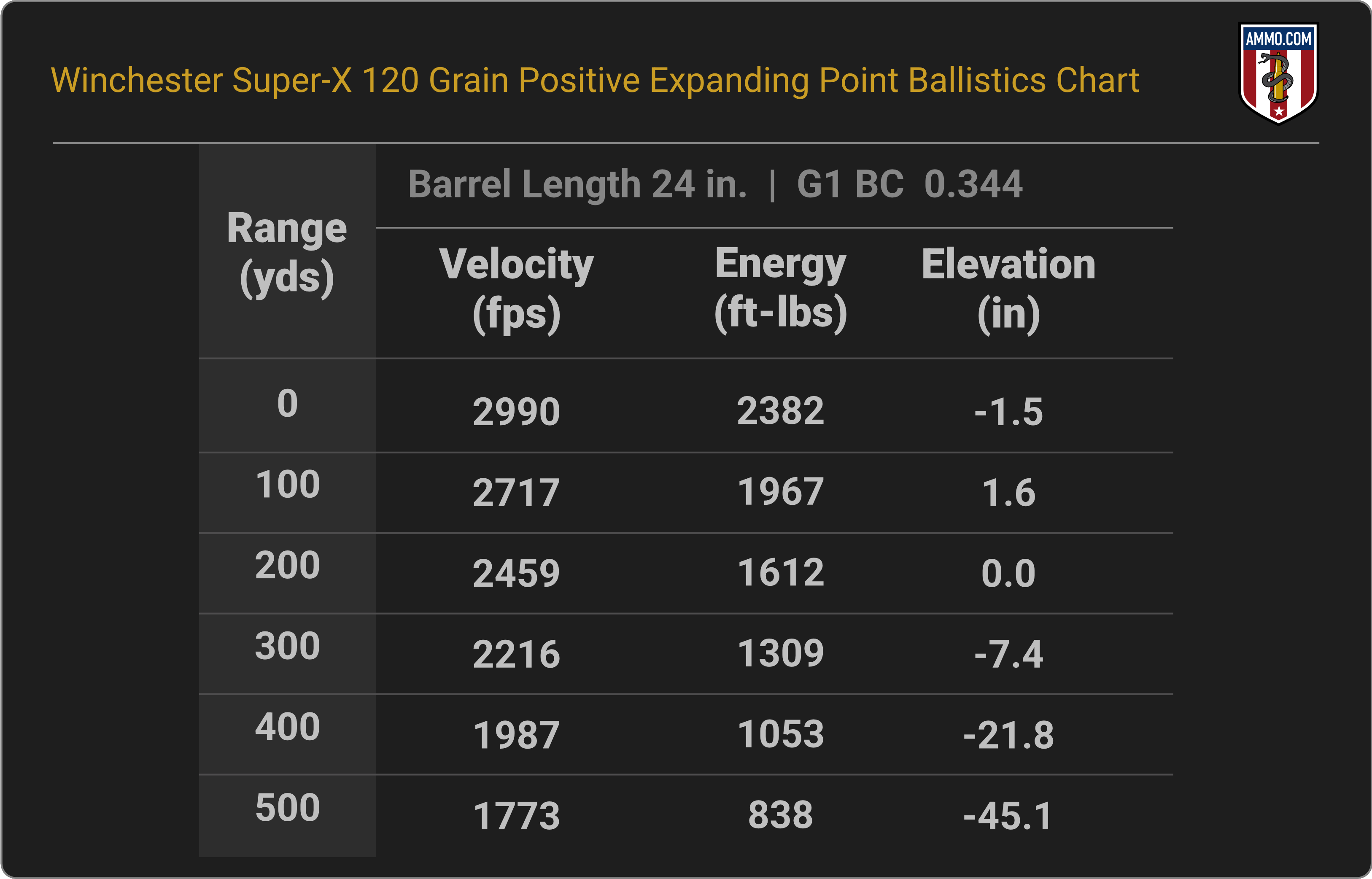Click the 838 energy cell
The height and width of the screenshot is (879, 1372).
[780, 815]
